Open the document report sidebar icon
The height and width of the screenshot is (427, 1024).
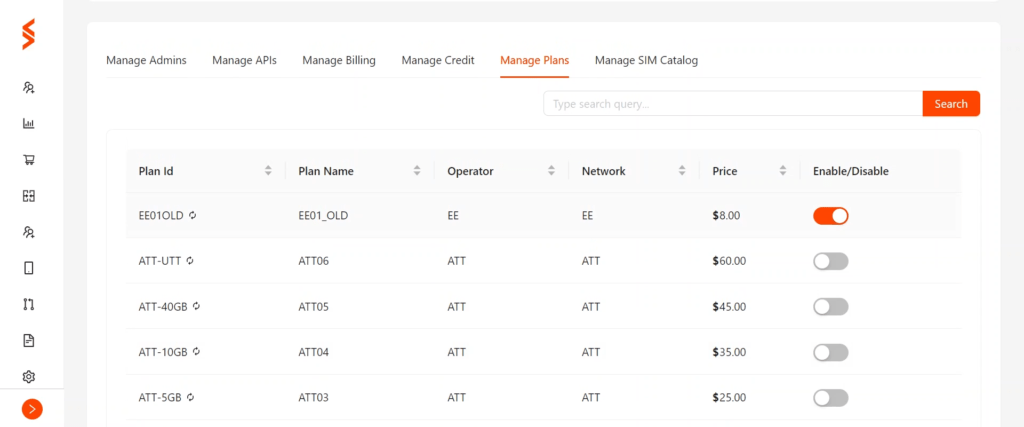click(28, 340)
